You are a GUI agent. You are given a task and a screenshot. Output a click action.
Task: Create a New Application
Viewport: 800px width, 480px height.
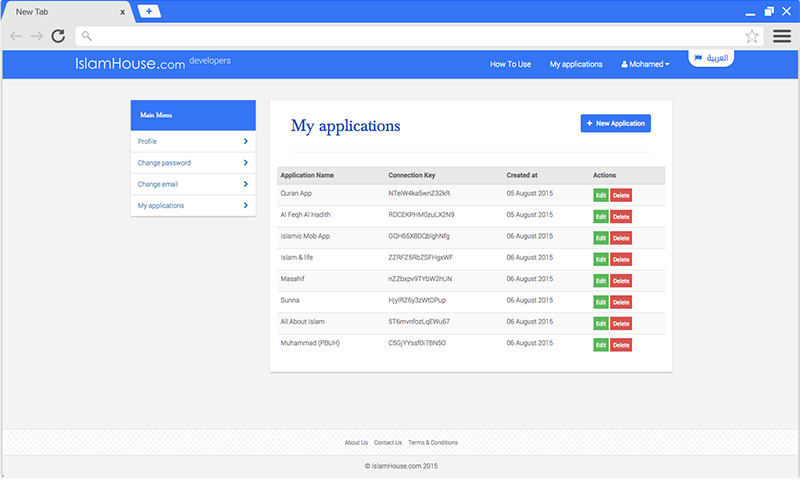[x=615, y=123]
